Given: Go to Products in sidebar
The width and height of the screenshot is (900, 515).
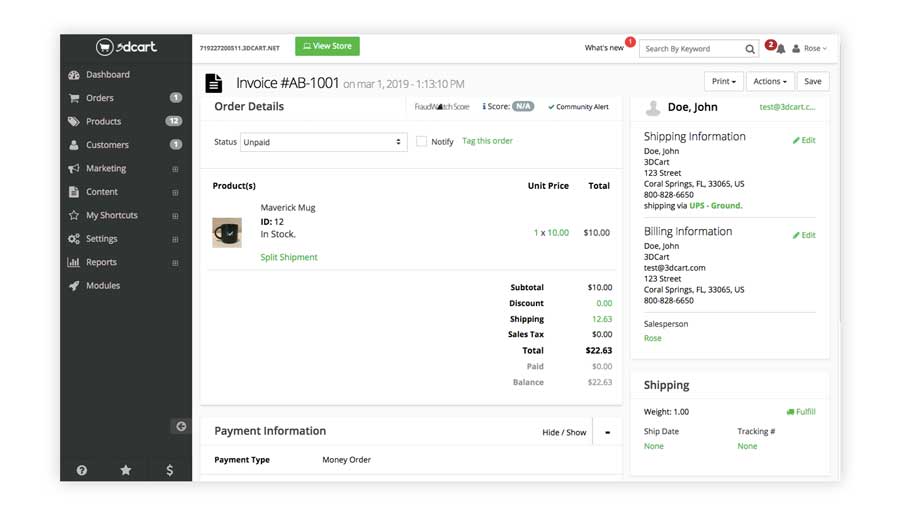Looking at the screenshot, I should 103,122.
